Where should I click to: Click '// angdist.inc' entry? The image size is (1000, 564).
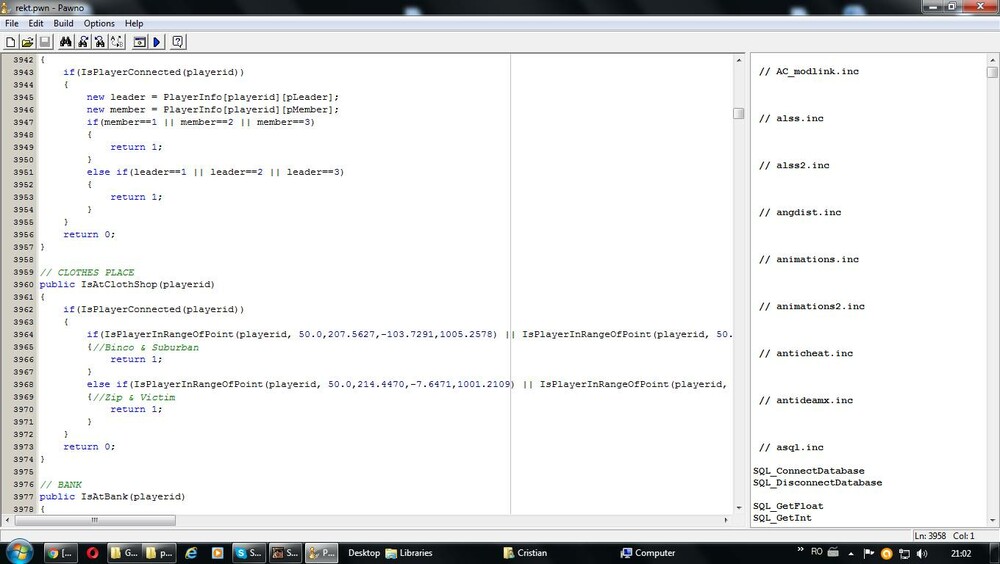pyautogui.click(x=800, y=212)
